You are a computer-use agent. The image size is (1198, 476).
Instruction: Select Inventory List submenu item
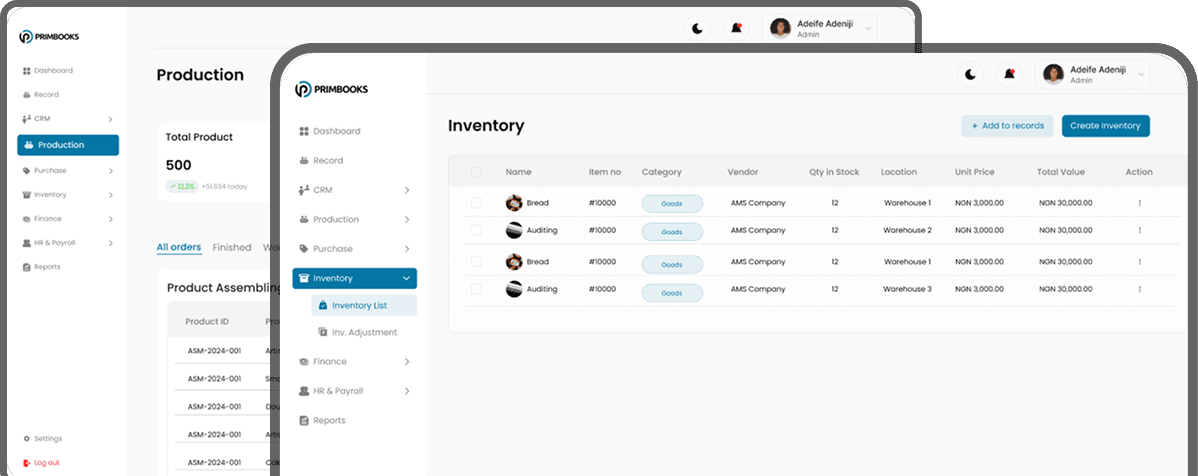coord(364,306)
